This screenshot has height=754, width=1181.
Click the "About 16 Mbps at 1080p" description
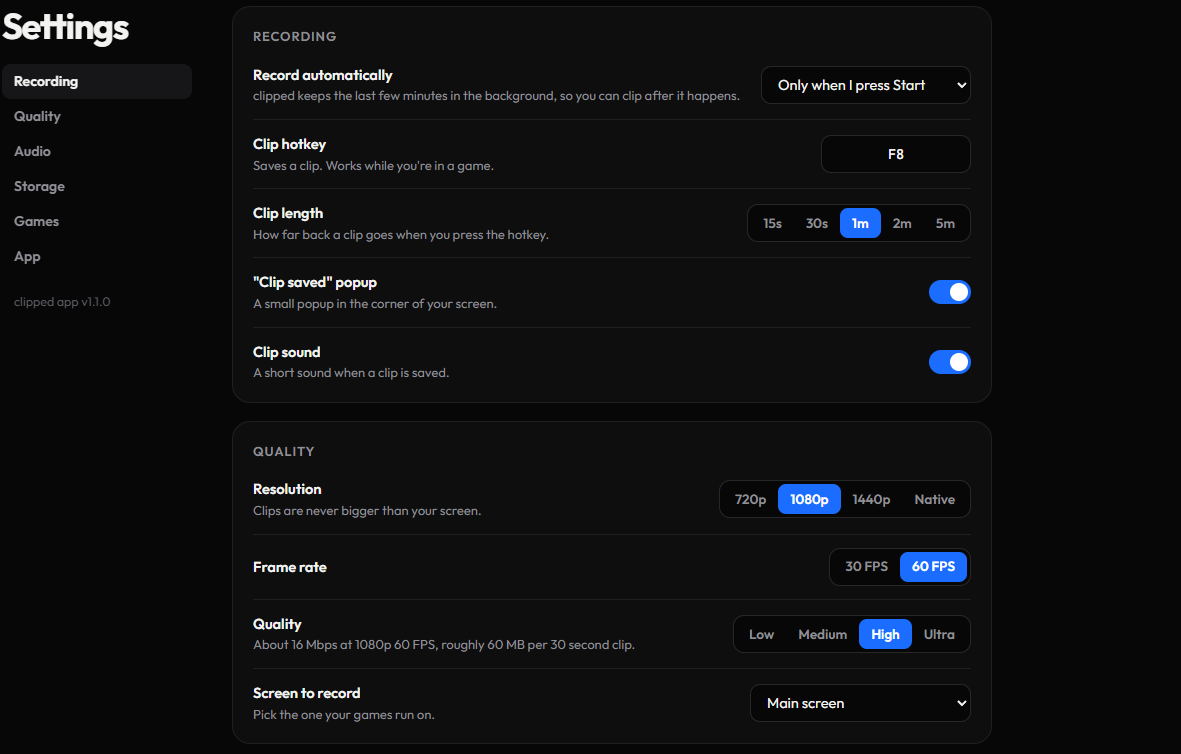tap(444, 645)
